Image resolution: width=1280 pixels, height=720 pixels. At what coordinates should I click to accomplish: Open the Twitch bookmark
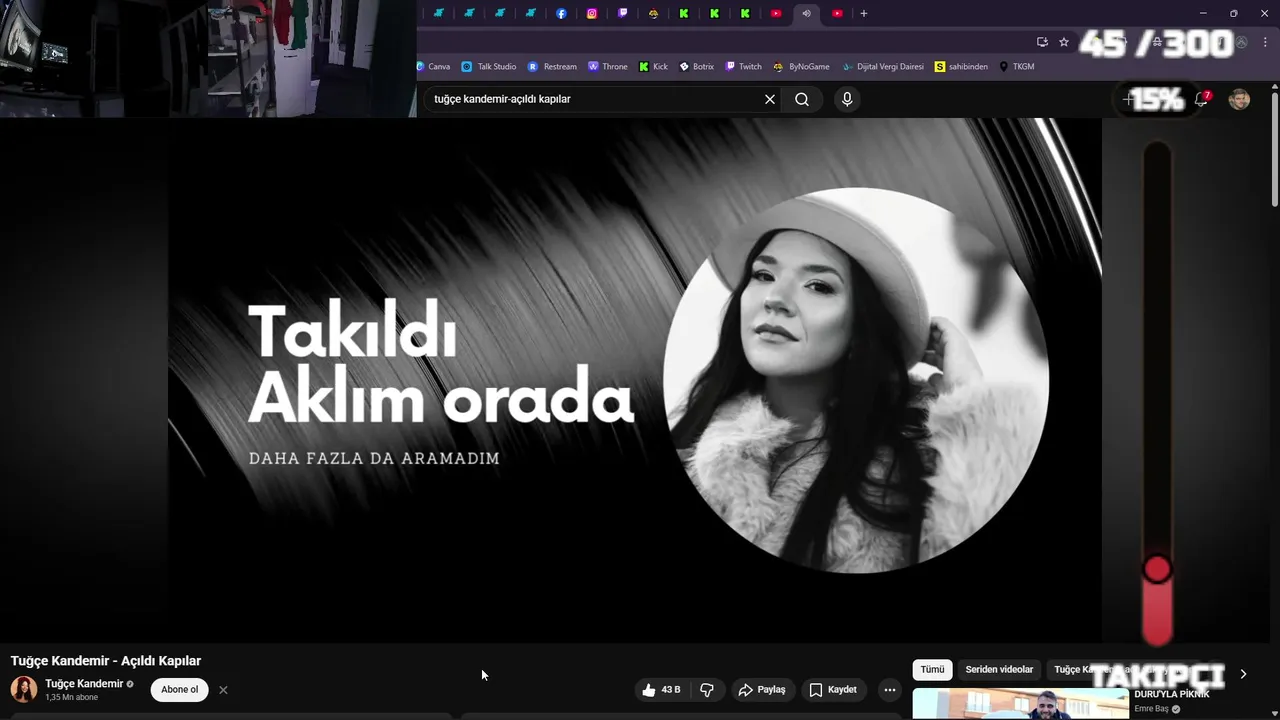pos(744,66)
